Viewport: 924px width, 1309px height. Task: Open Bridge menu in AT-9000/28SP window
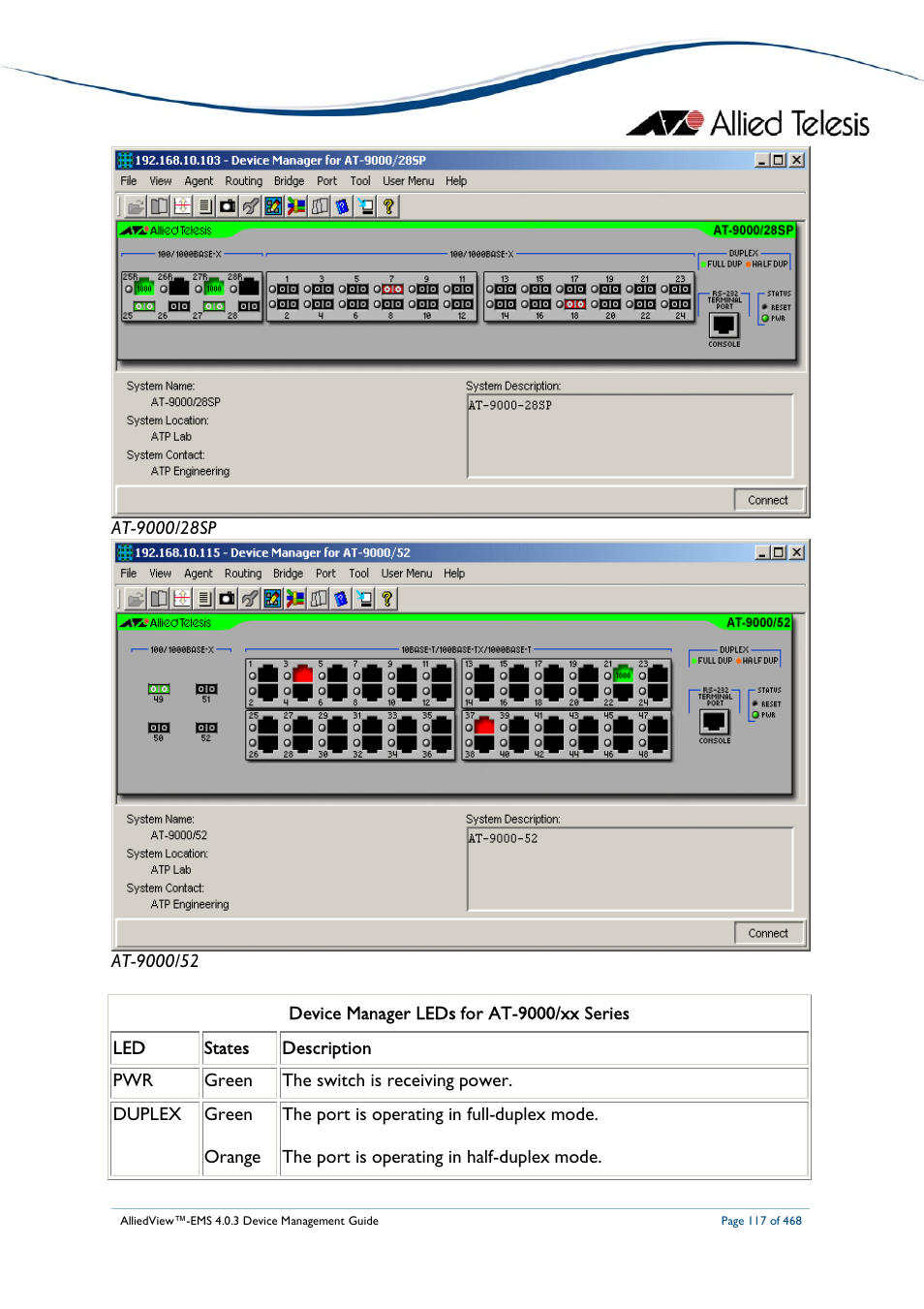pos(289,181)
